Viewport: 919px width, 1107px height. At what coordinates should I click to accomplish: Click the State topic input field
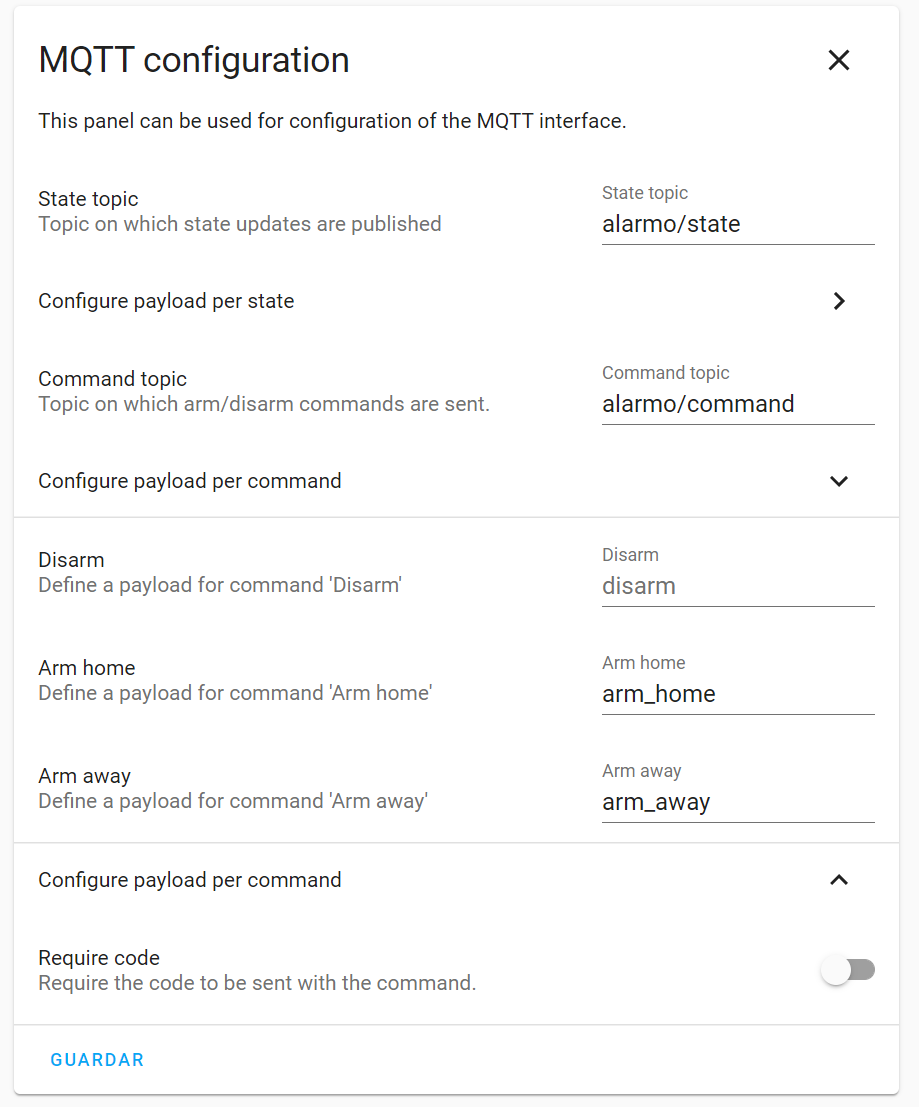(738, 224)
